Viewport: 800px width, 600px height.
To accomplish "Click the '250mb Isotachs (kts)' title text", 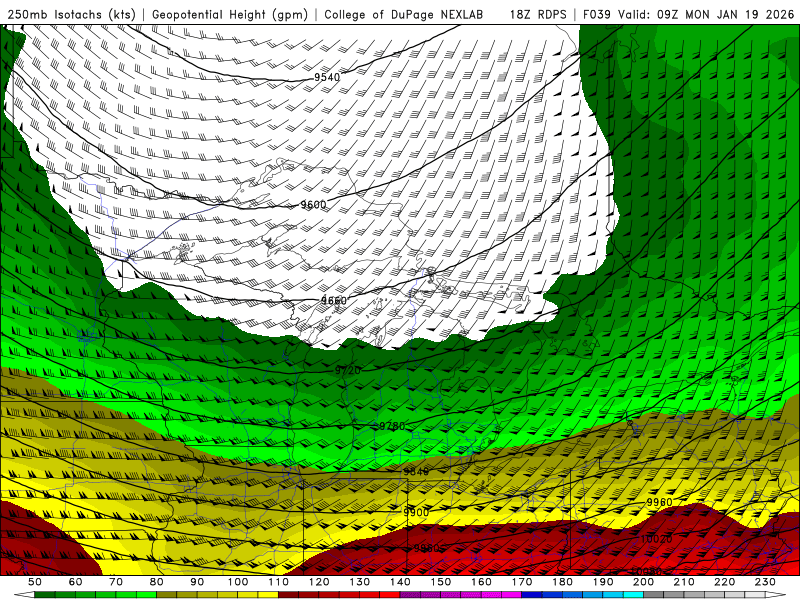I will coord(72,14).
